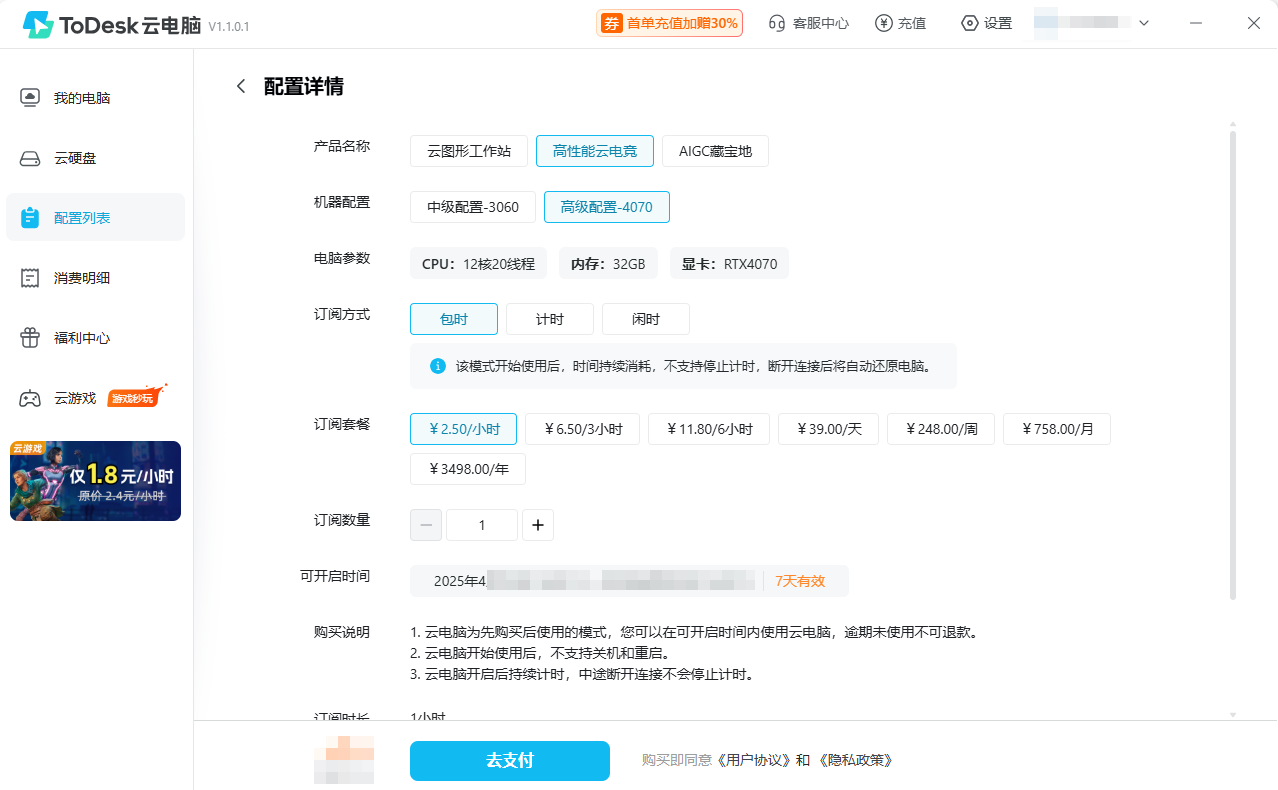The image size is (1278, 790).
Task: Select the 计时 subscription mode
Action: 550,319
